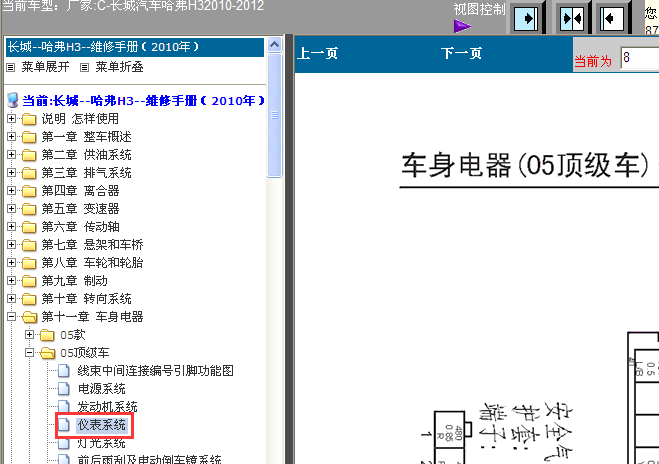Viewport: 659px width, 464px height.
Task: Click folder icon of 第七章 悬架和车桥
Action: coord(29,245)
